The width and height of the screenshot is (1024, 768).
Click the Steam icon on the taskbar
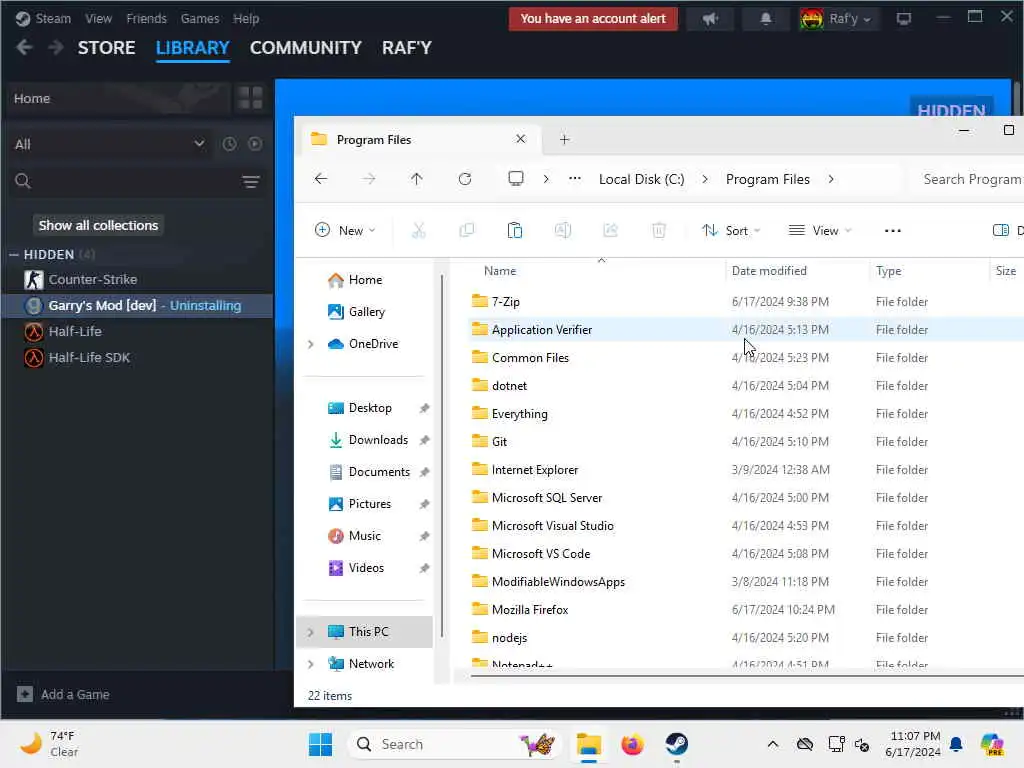pos(677,744)
